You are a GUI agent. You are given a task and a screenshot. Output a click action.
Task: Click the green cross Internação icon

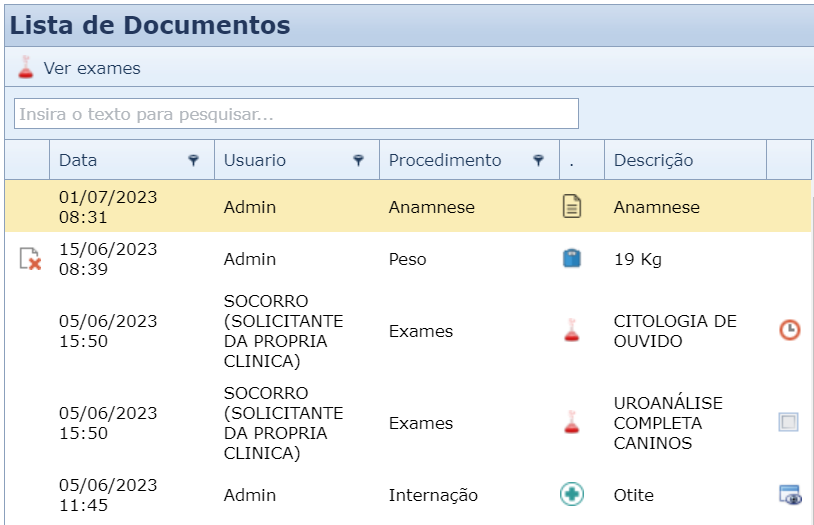pos(571,494)
